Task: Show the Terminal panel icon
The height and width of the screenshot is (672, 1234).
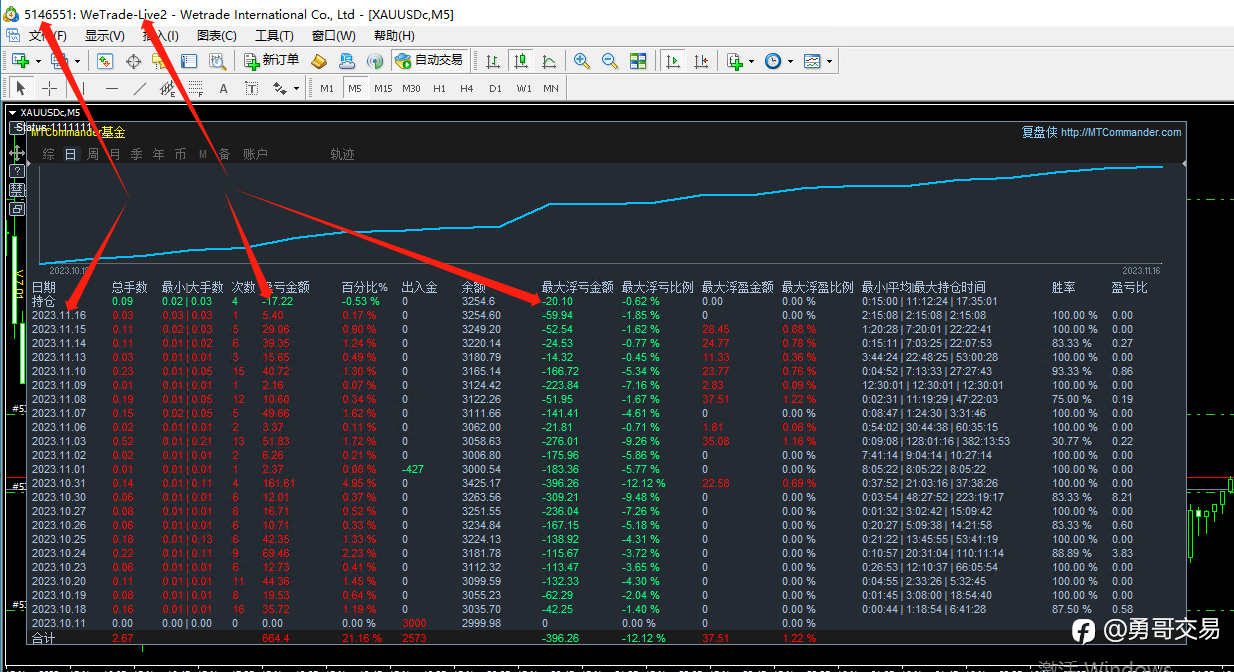Action: coord(189,61)
